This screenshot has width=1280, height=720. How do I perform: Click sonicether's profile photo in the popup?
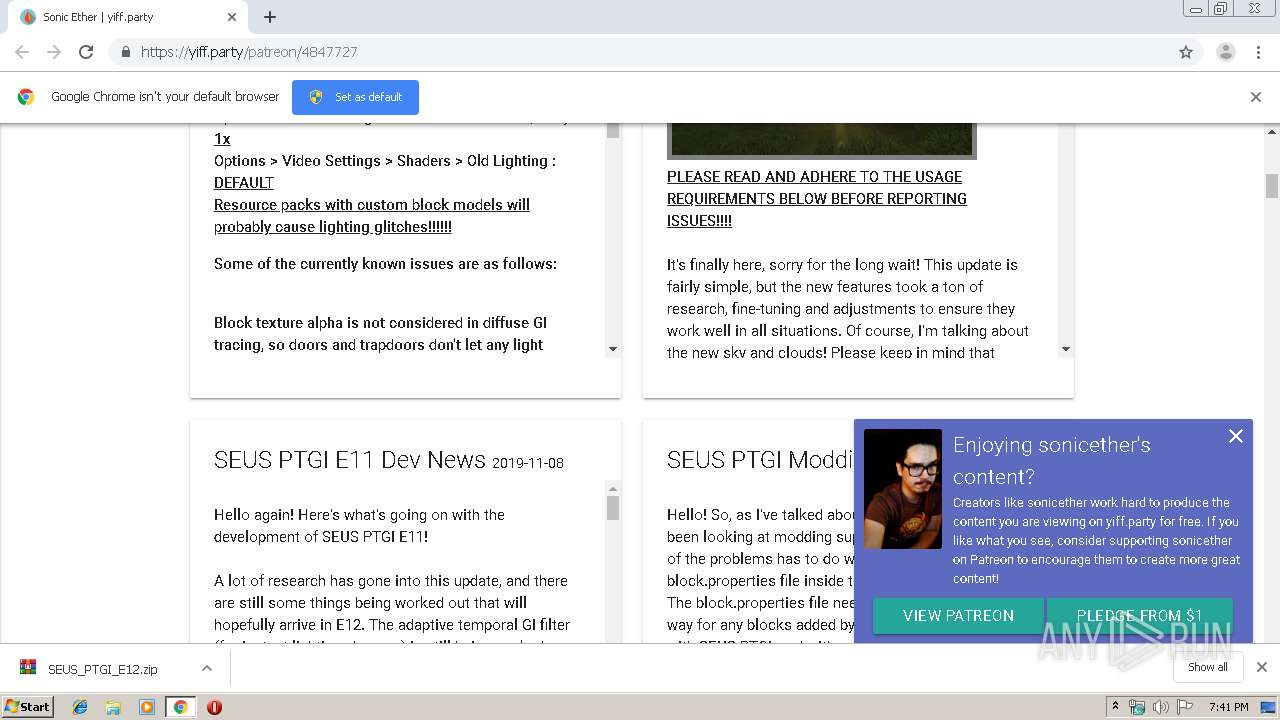903,489
